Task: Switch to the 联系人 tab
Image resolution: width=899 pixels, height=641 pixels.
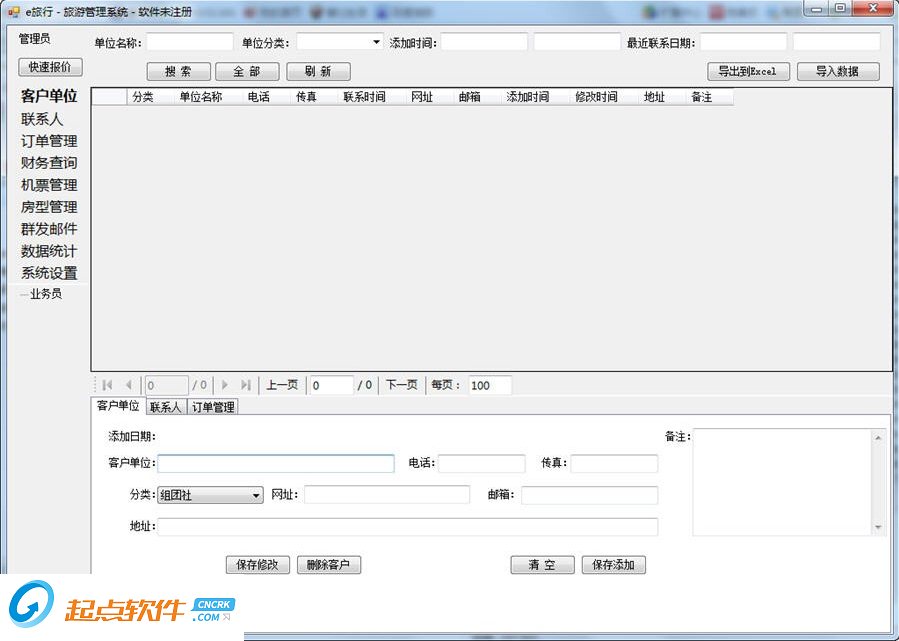Action: tap(164, 407)
